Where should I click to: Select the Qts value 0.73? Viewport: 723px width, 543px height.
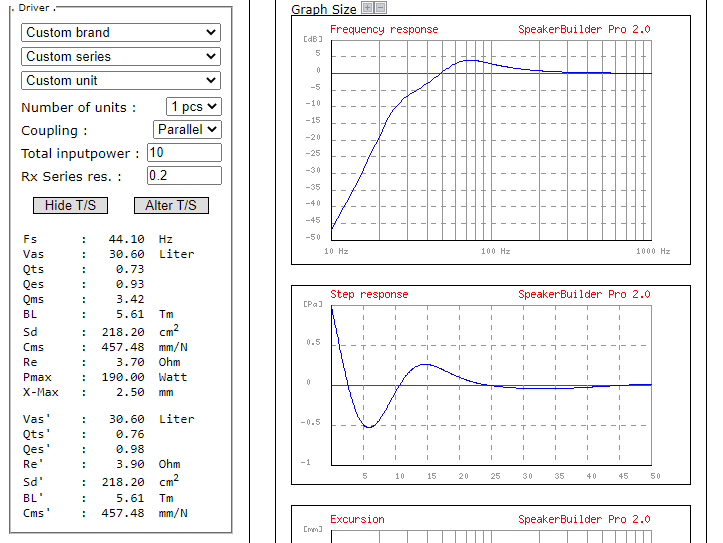(130, 269)
